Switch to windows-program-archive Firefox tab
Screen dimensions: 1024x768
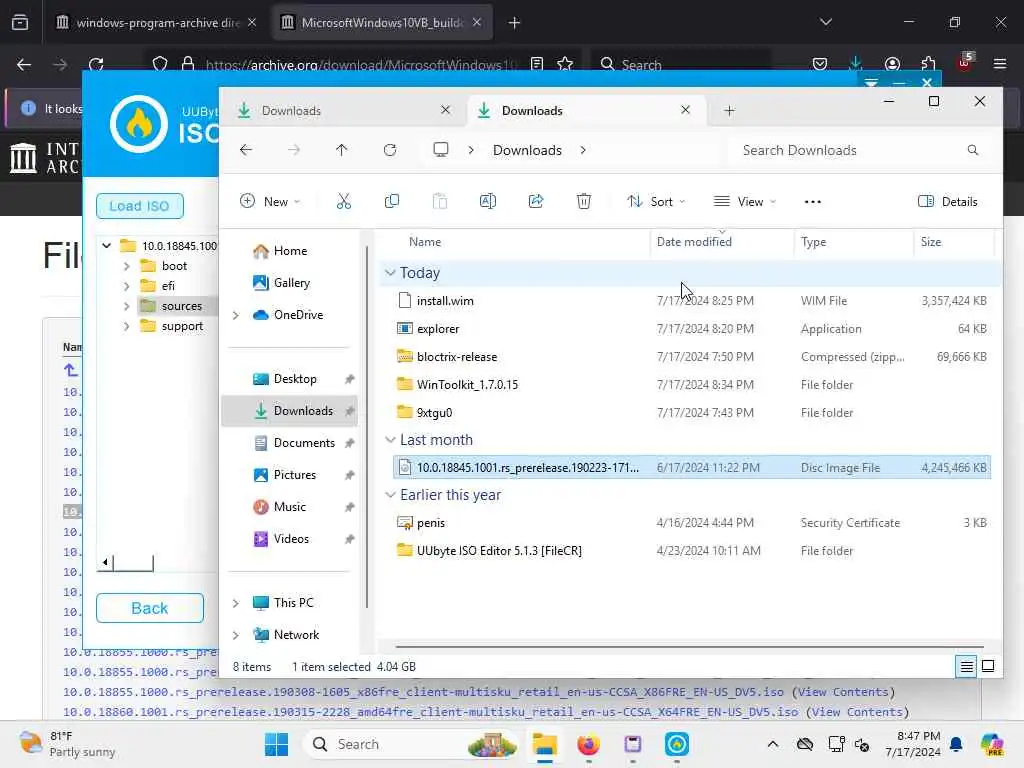pyautogui.click(x=155, y=22)
